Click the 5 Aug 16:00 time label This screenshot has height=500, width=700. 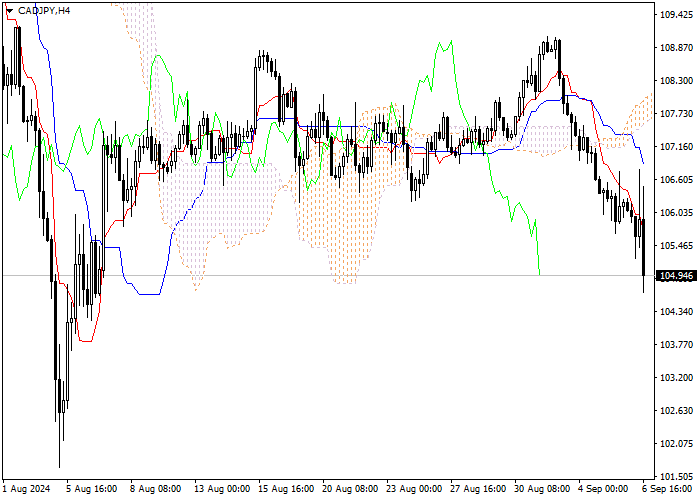[92, 489]
